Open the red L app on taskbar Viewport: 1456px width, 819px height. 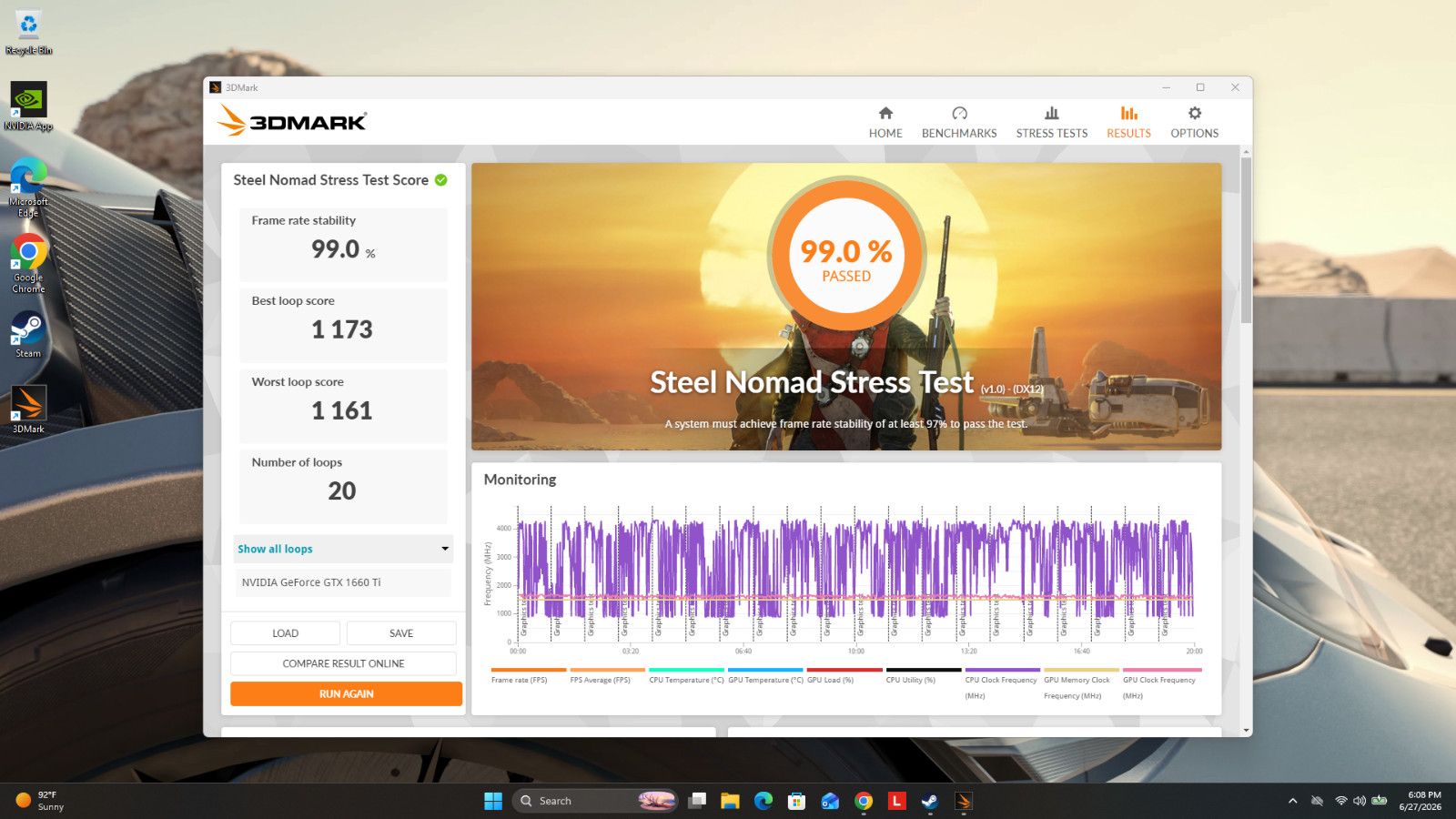pyautogui.click(x=897, y=801)
